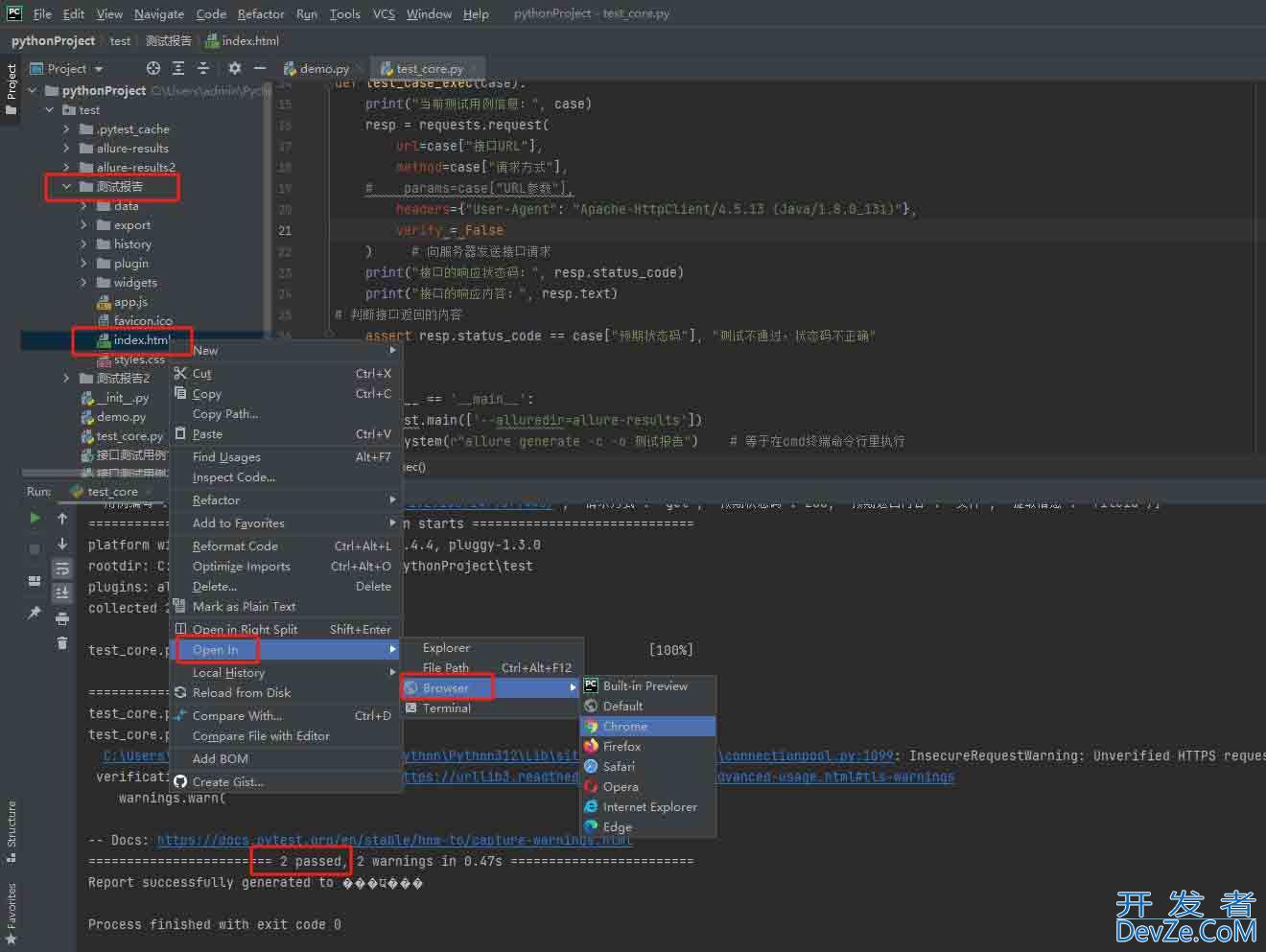The height and width of the screenshot is (952, 1266).
Task: Expand the .pytest_cache folder
Action: click(66, 128)
